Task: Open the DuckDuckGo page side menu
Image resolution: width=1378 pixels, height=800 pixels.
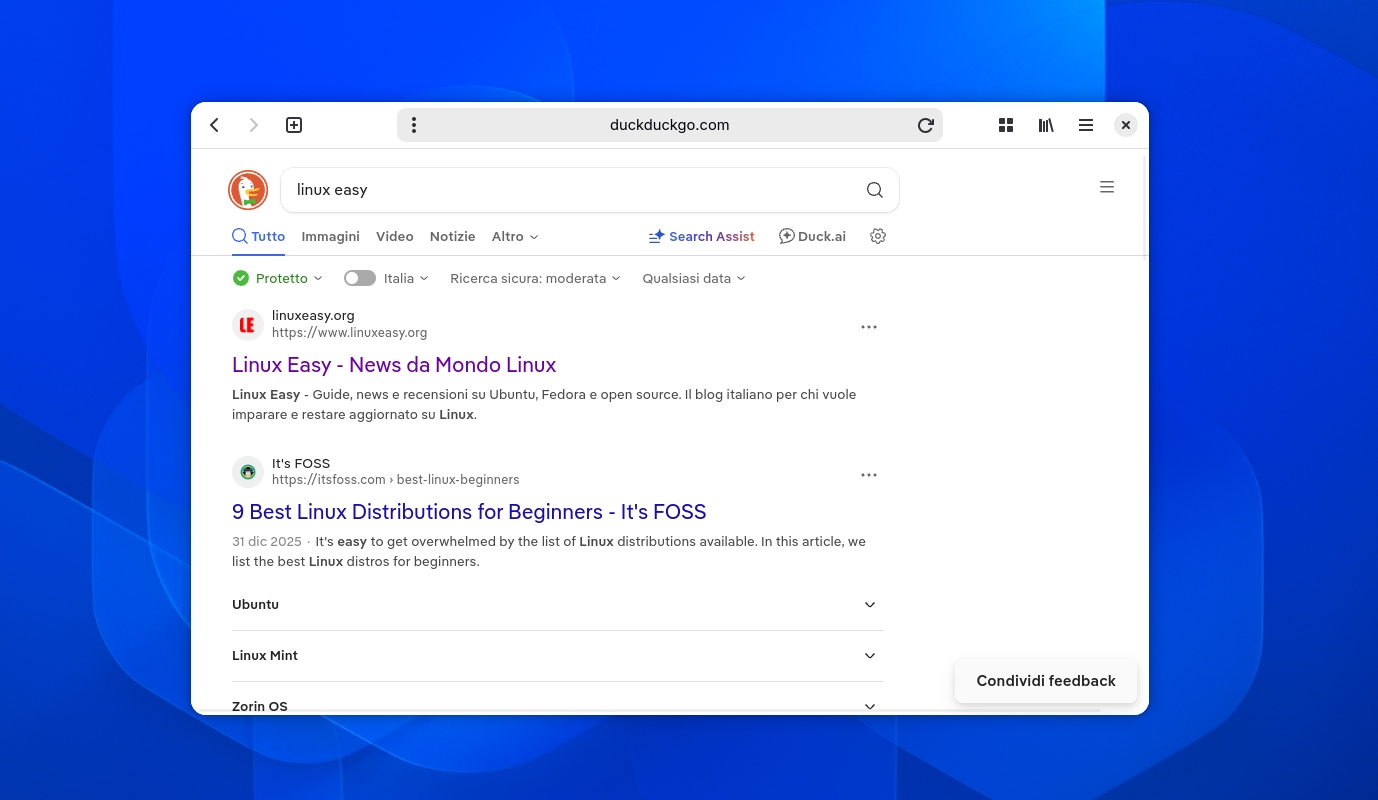Action: pyautogui.click(x=1107, y=187)
